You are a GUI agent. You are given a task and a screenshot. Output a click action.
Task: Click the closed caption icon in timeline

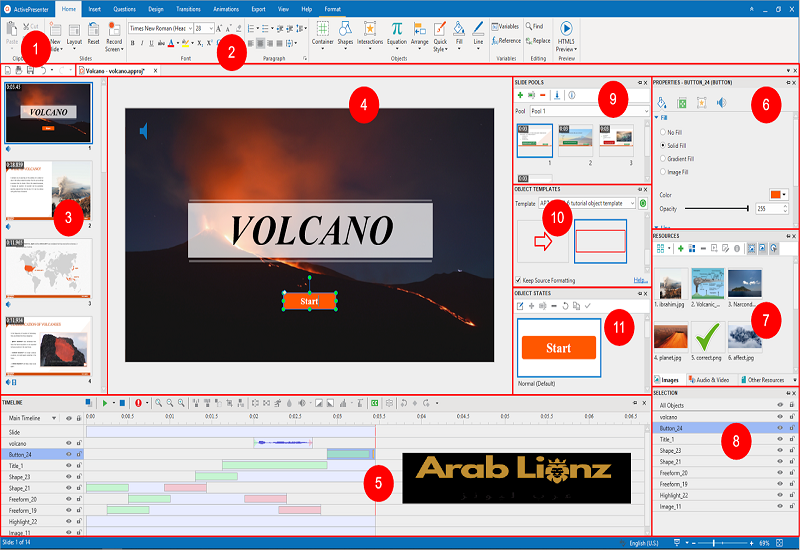[375, 403]
